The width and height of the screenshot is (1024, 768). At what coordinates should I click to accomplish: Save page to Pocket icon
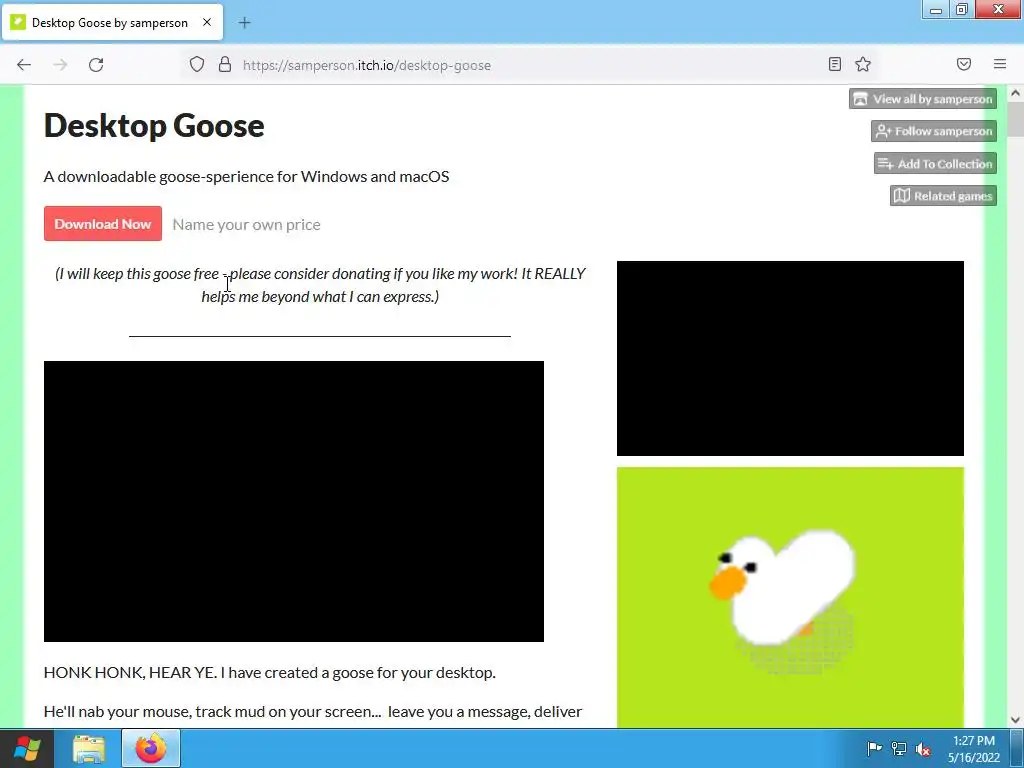[x=964, y=64]
